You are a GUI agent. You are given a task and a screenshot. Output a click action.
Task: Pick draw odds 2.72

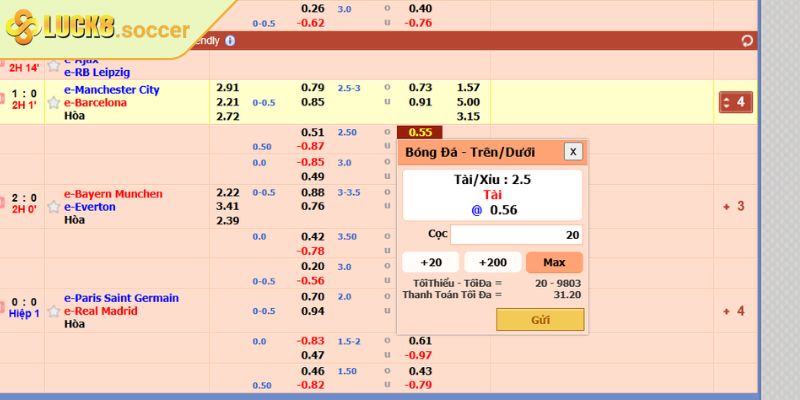point(228,116)
